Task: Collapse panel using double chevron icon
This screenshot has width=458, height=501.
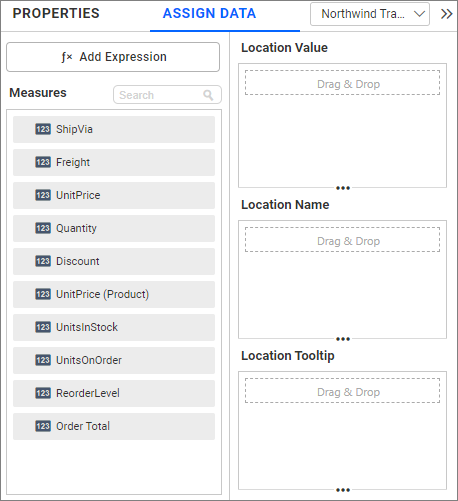Action: point(446,14)
